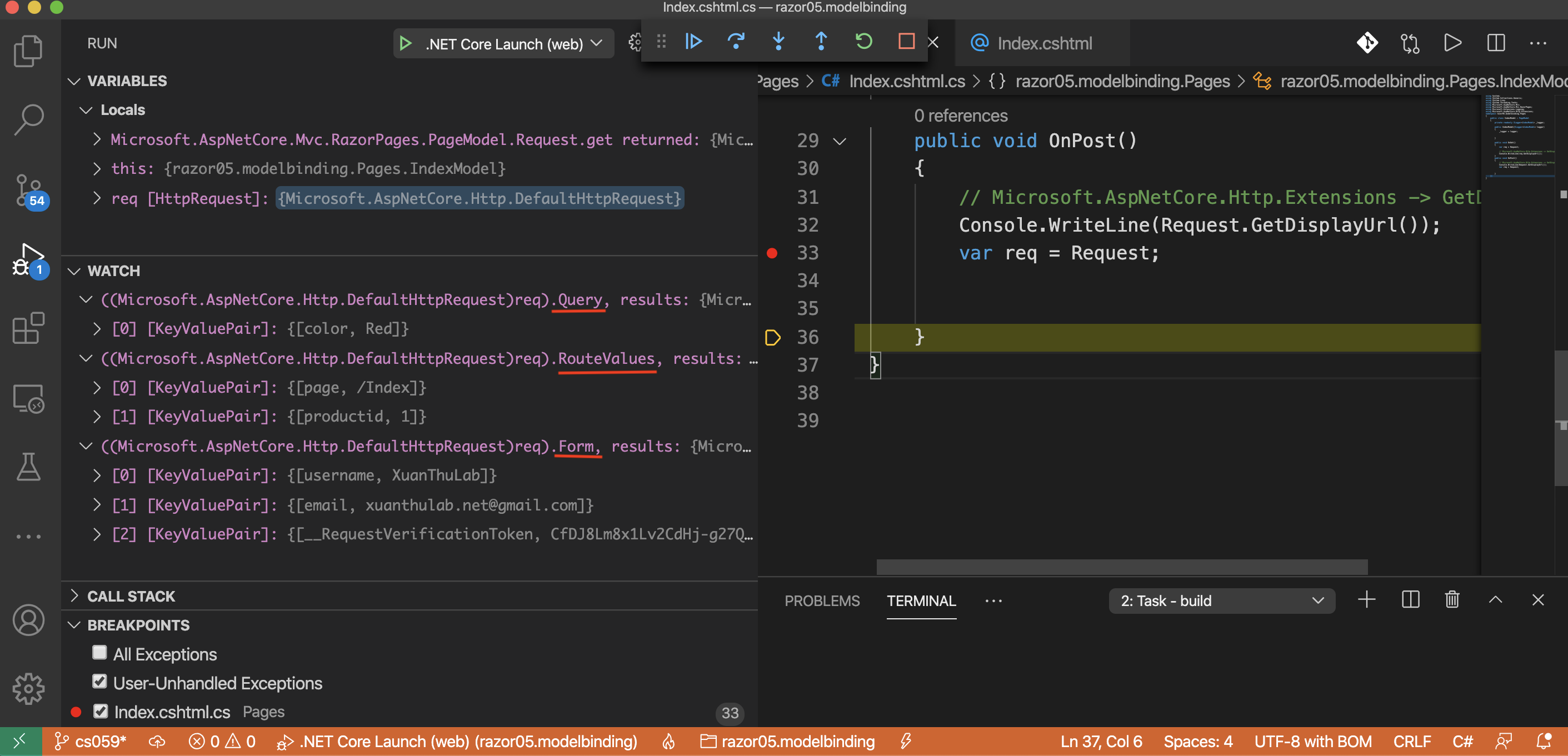Open the Extensions view in activity bar
Image resolution: width=1568 pixels, height=756 pixels.
[x=28, y=329]
